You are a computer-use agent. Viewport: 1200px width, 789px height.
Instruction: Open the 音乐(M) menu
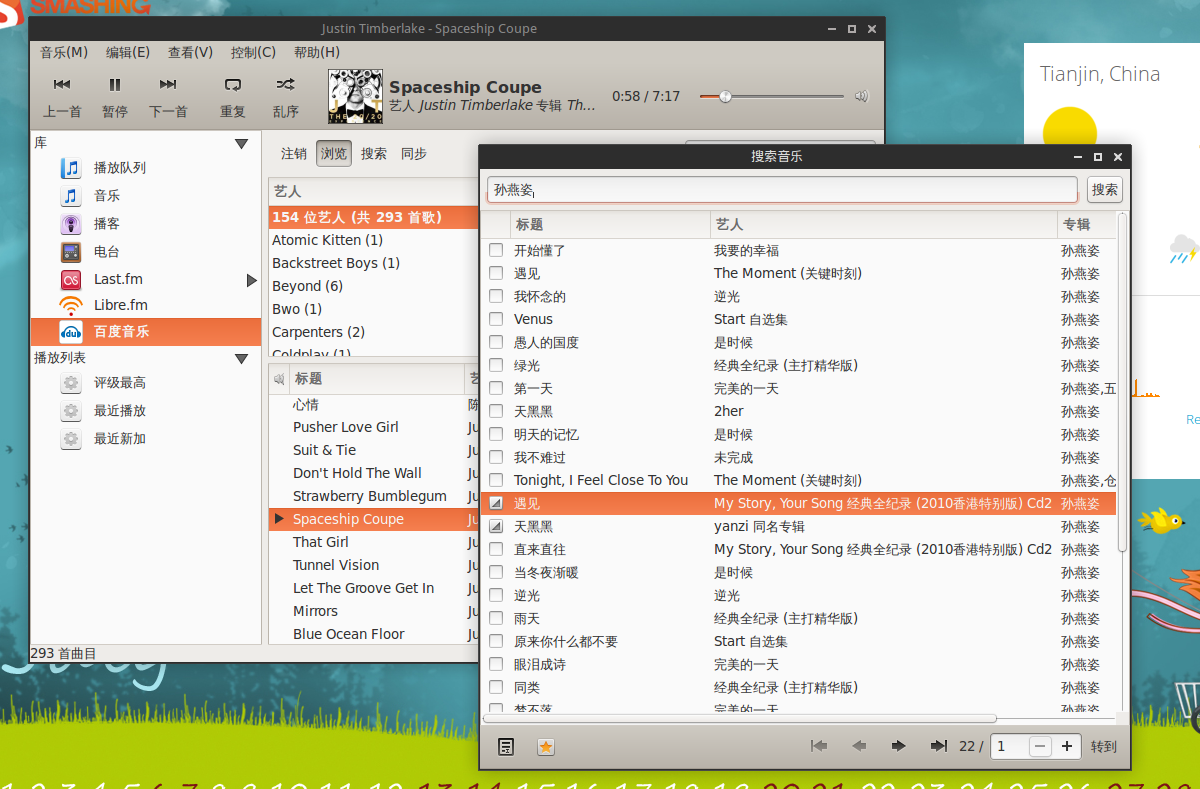coord(64,52)
